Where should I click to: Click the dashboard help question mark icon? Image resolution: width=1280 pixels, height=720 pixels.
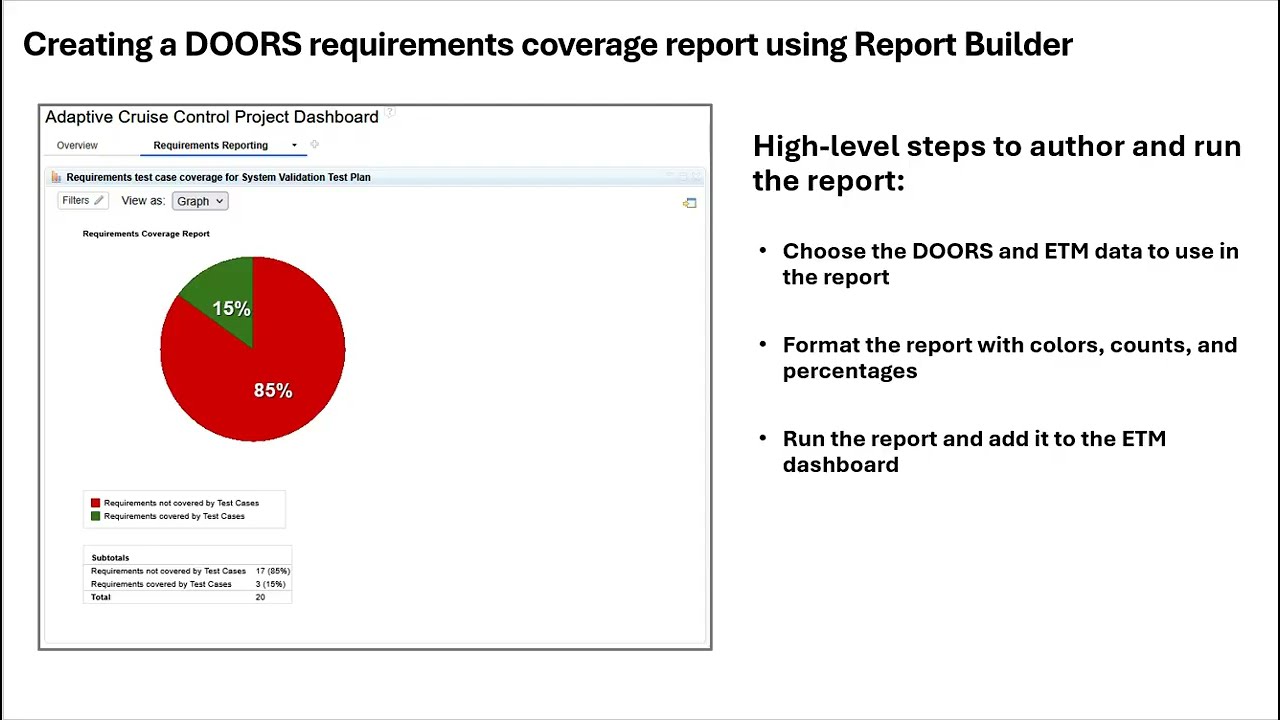(x=390, y=113)
